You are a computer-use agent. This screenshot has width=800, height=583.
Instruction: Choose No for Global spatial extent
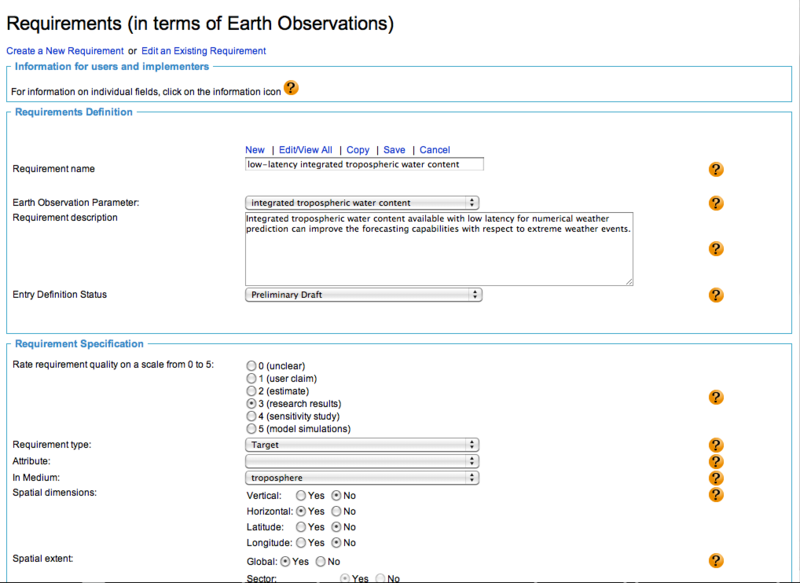[321, 562]
